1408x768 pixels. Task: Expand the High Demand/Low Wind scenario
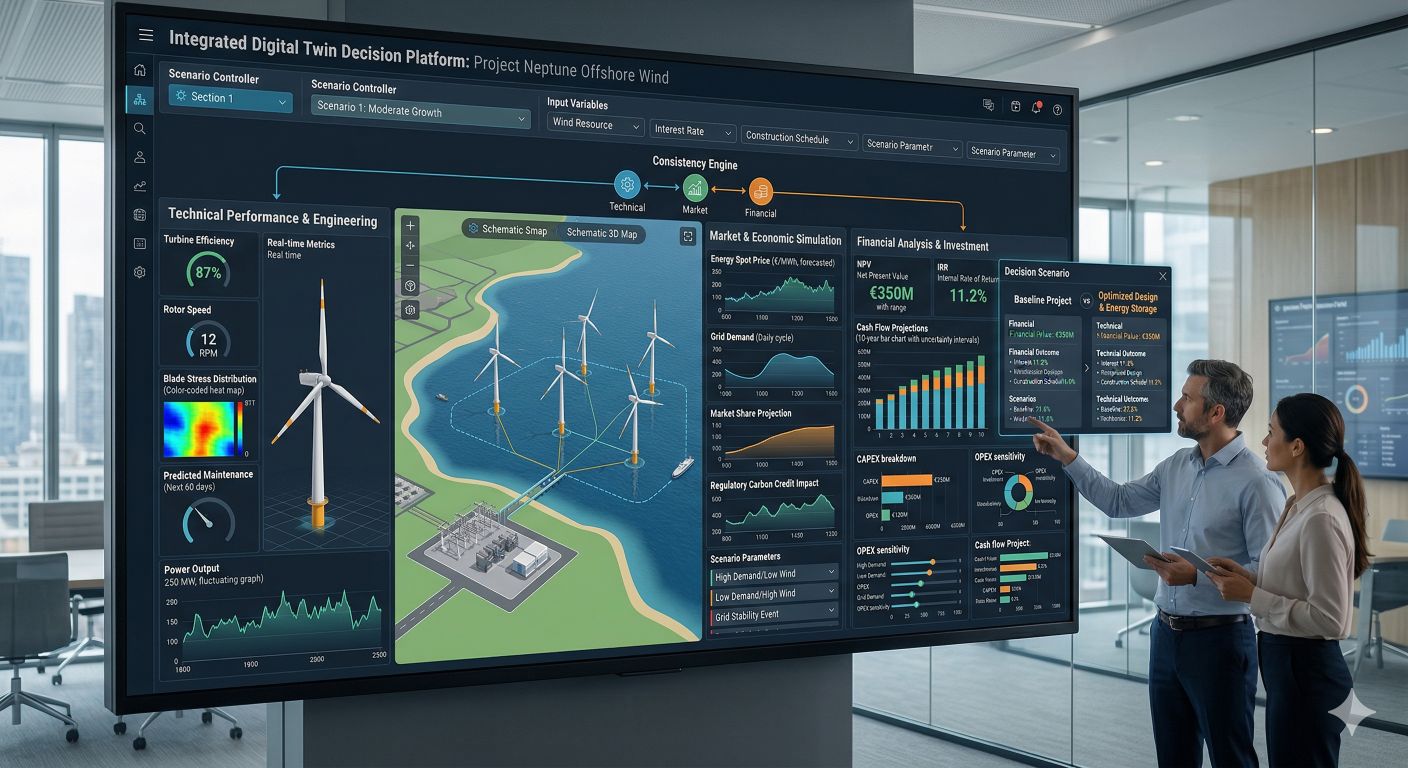tap(774, 576)
